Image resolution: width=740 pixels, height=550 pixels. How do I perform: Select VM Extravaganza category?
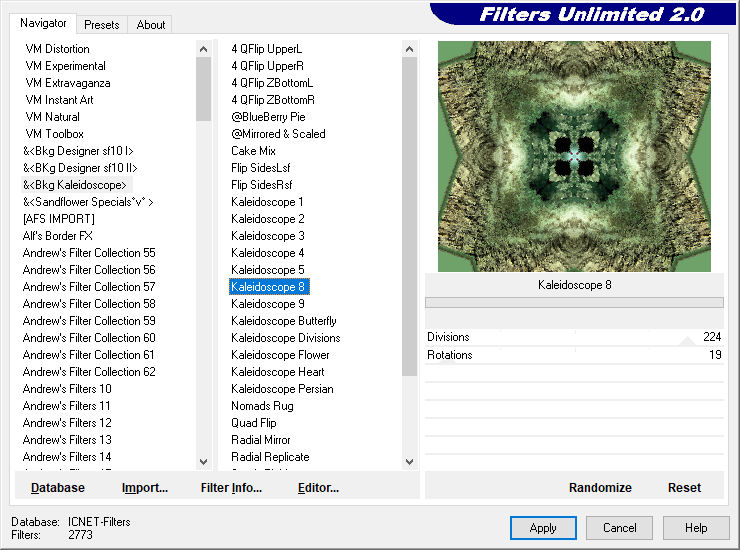coord(68,83)
